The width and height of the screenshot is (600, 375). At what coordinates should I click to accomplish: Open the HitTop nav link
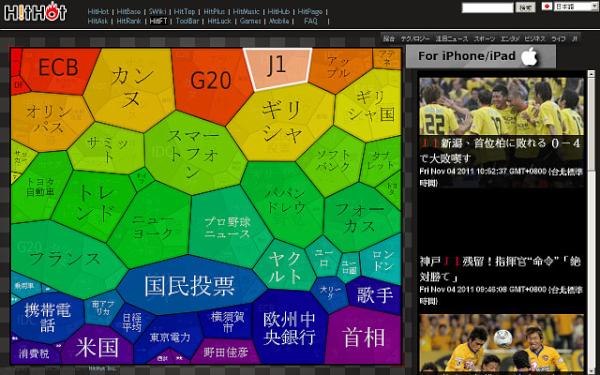(x=184, y=12)
